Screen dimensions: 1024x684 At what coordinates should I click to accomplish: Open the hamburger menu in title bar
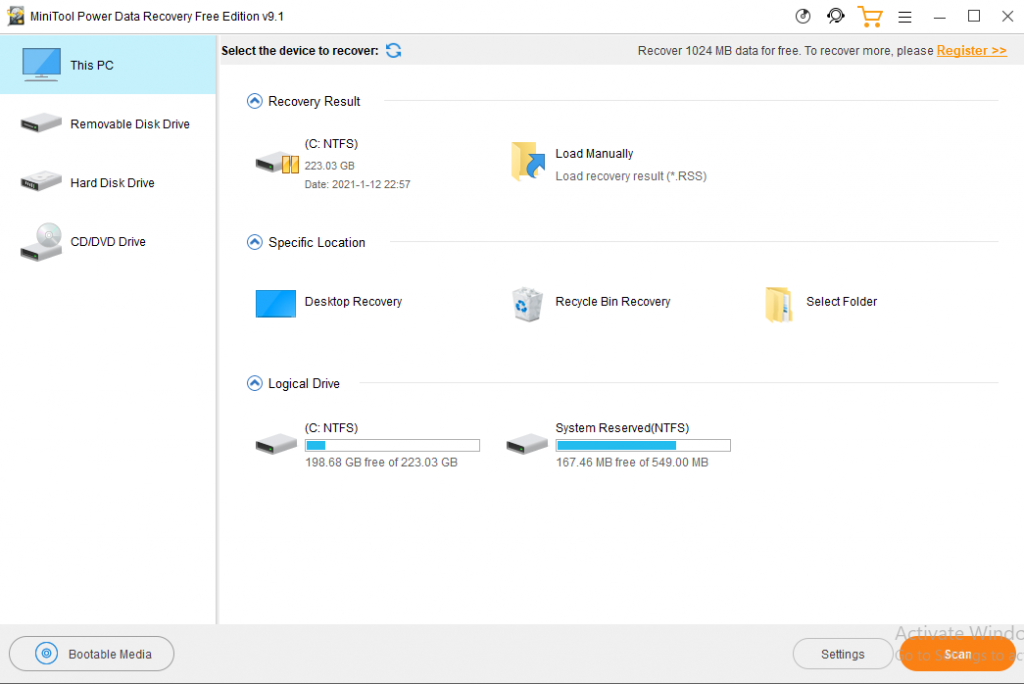tap(904, 17)
